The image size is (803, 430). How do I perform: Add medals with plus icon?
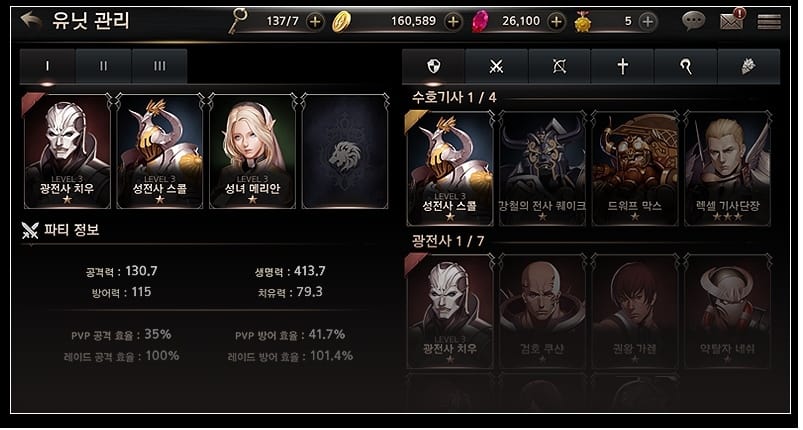[648, 22]
